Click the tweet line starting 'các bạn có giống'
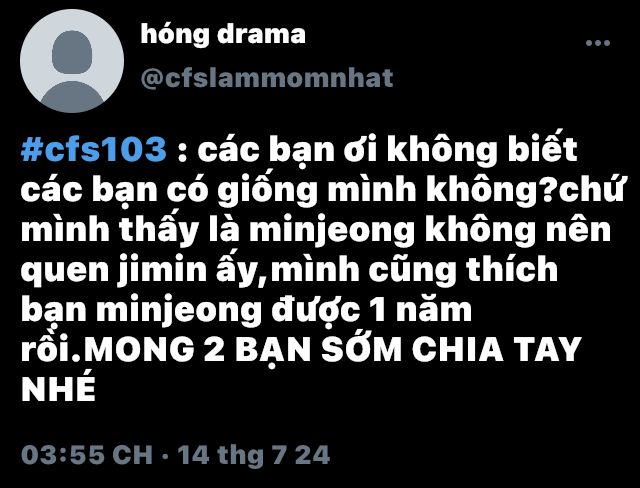Screen dimensions: 640x488 click(x=322, y=190)
